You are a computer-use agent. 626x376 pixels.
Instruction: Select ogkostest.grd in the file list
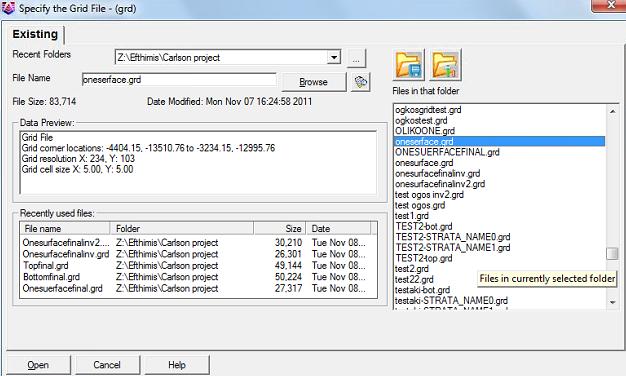[x=421, y=121]
